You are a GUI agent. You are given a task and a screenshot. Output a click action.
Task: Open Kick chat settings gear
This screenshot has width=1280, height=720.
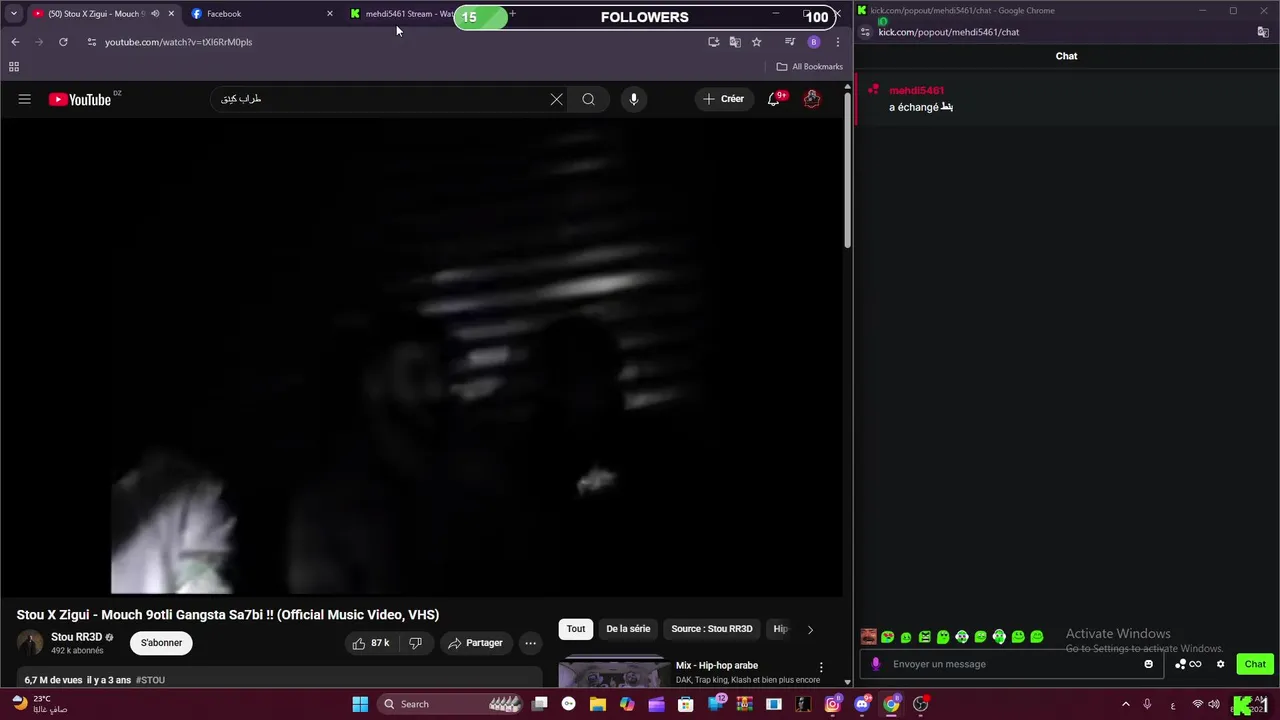point(1220,664)
